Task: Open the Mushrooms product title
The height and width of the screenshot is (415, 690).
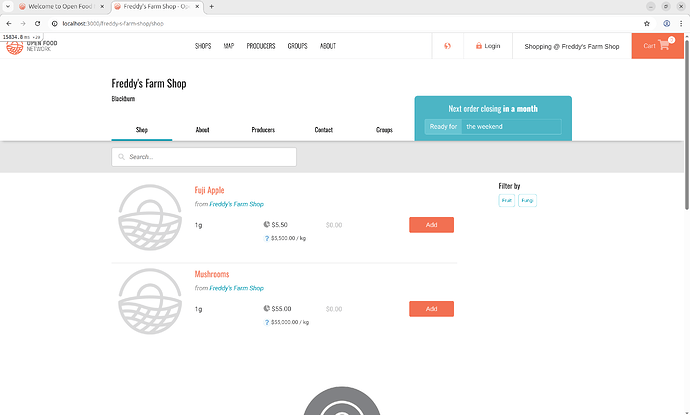Action: [212, 274]
